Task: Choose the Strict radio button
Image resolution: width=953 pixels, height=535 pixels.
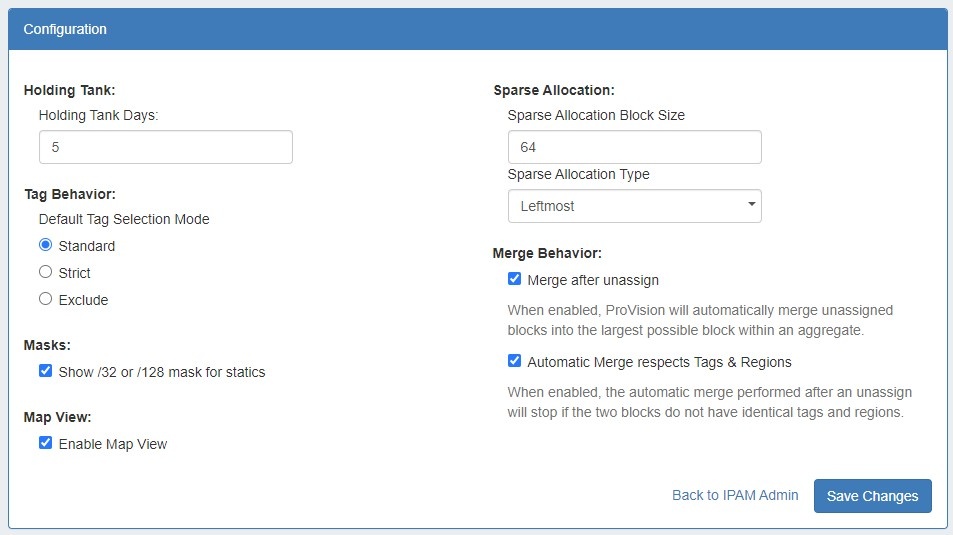Action: [45, 272]
